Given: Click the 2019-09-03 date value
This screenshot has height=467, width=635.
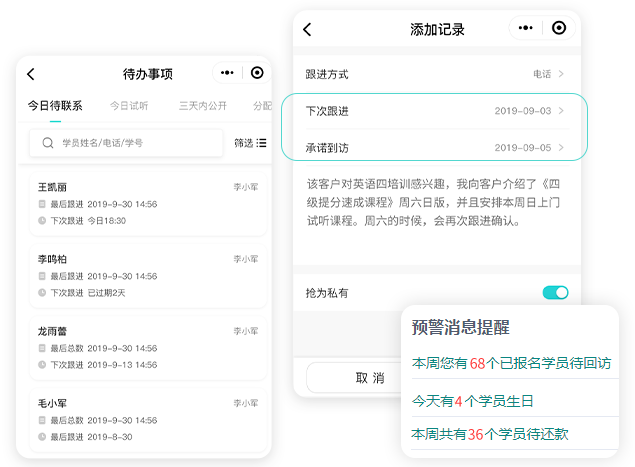Looking at the screenshot, I should pyautogui.click(x=523, y=111).
